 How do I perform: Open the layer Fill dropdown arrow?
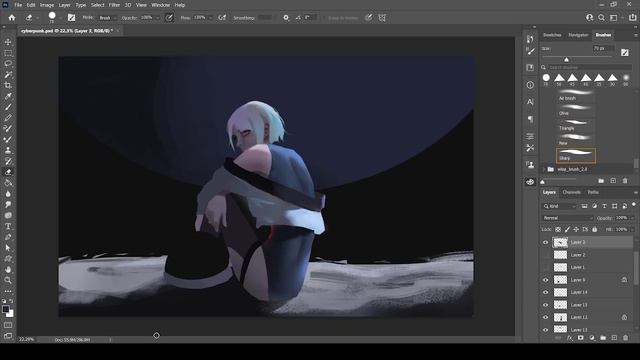click(632, 229)
